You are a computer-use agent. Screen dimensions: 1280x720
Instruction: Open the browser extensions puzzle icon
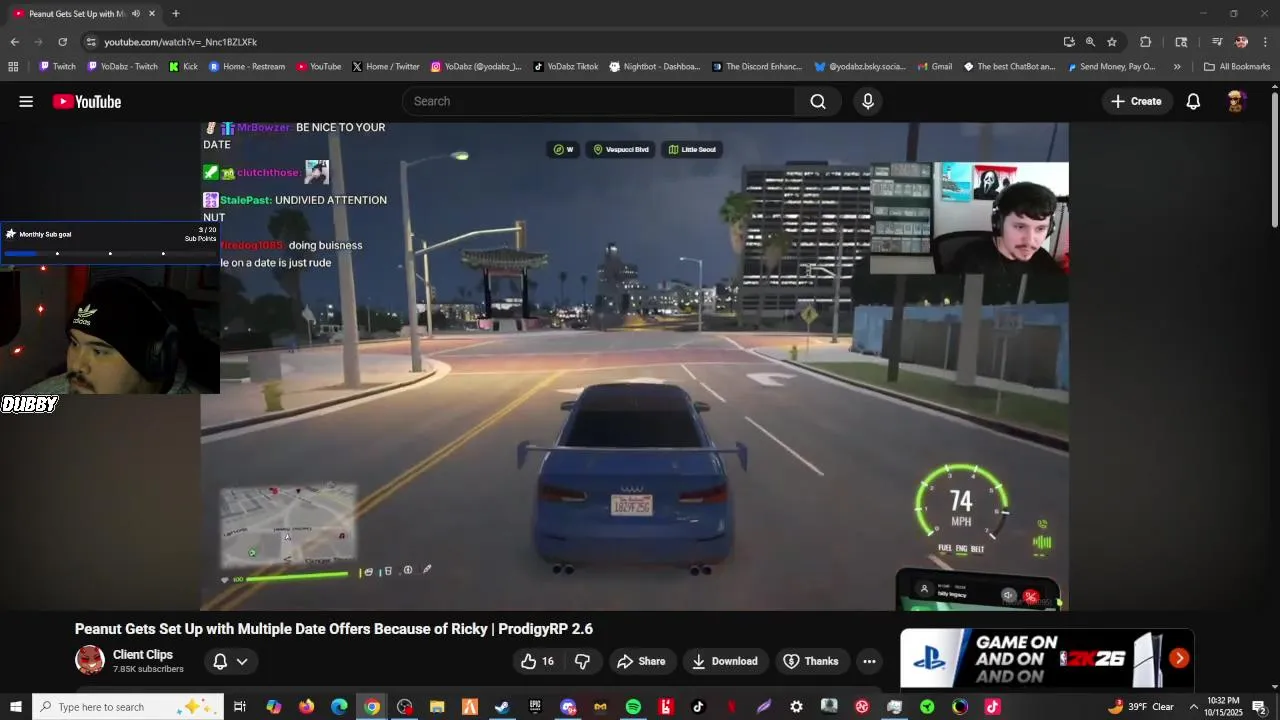tap(1146, 42)
